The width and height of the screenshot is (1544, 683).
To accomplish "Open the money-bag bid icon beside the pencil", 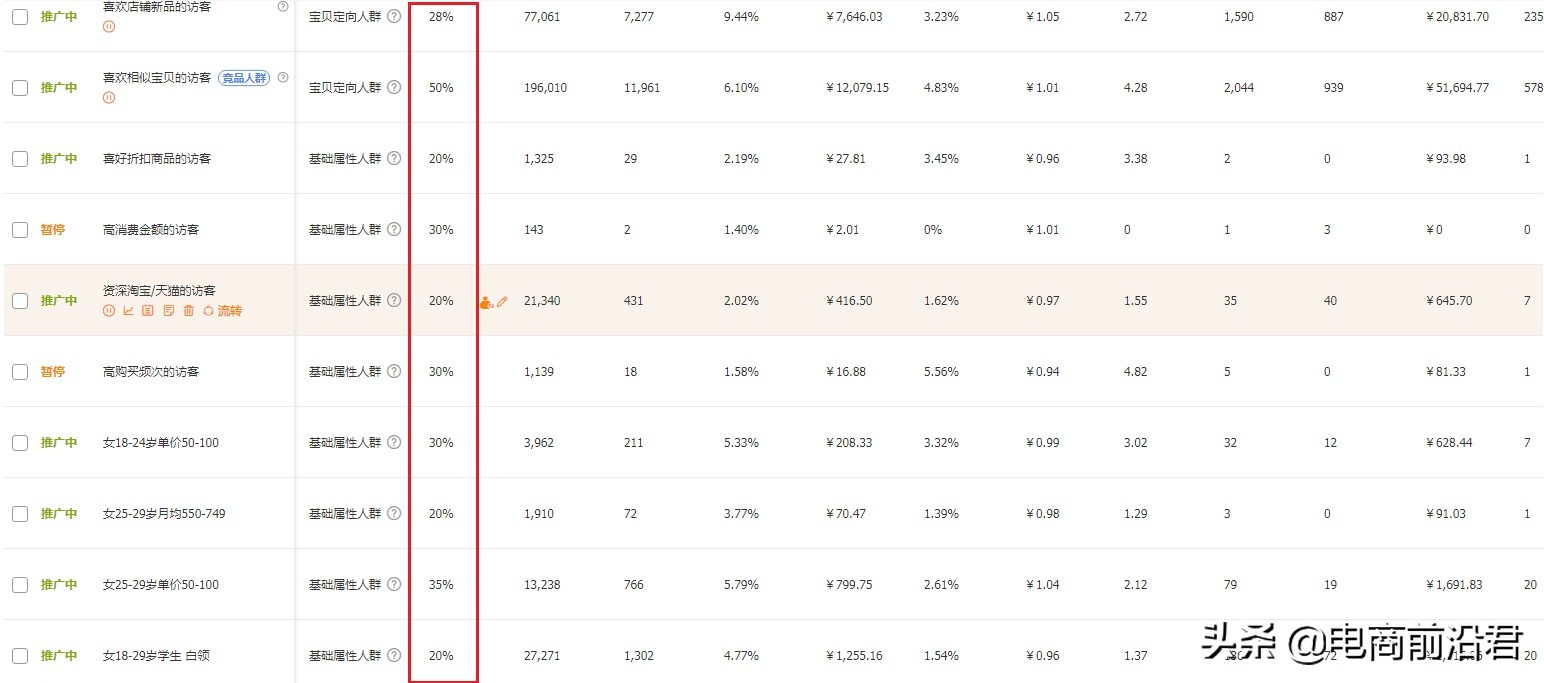I will (x=486, y=302).
